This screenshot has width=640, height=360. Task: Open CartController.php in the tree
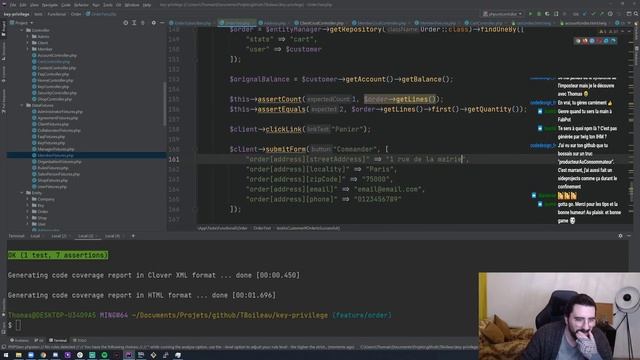point(51,62)
